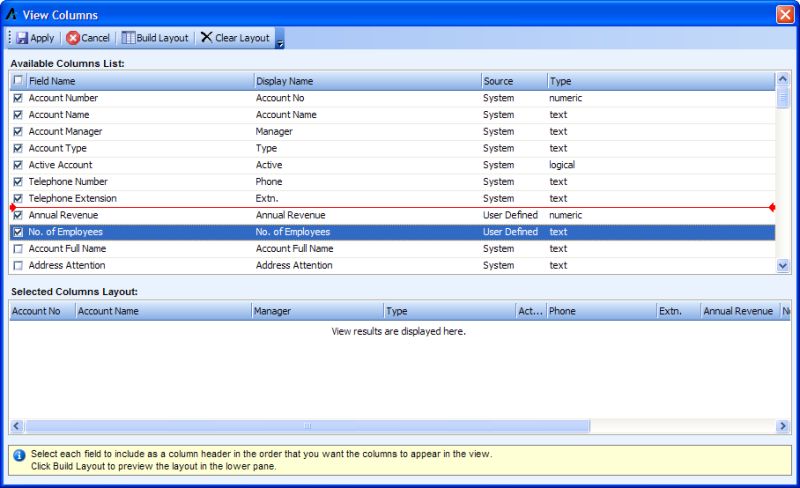Screen dimensions: 800x488
Task: Click 'Account No' display name cell
Action: (x=280, y=98)
